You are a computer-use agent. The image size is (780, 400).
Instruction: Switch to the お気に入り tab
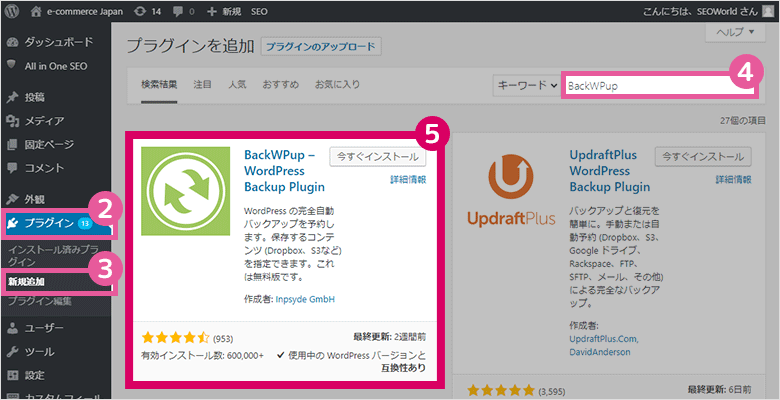tap(337, 85)
